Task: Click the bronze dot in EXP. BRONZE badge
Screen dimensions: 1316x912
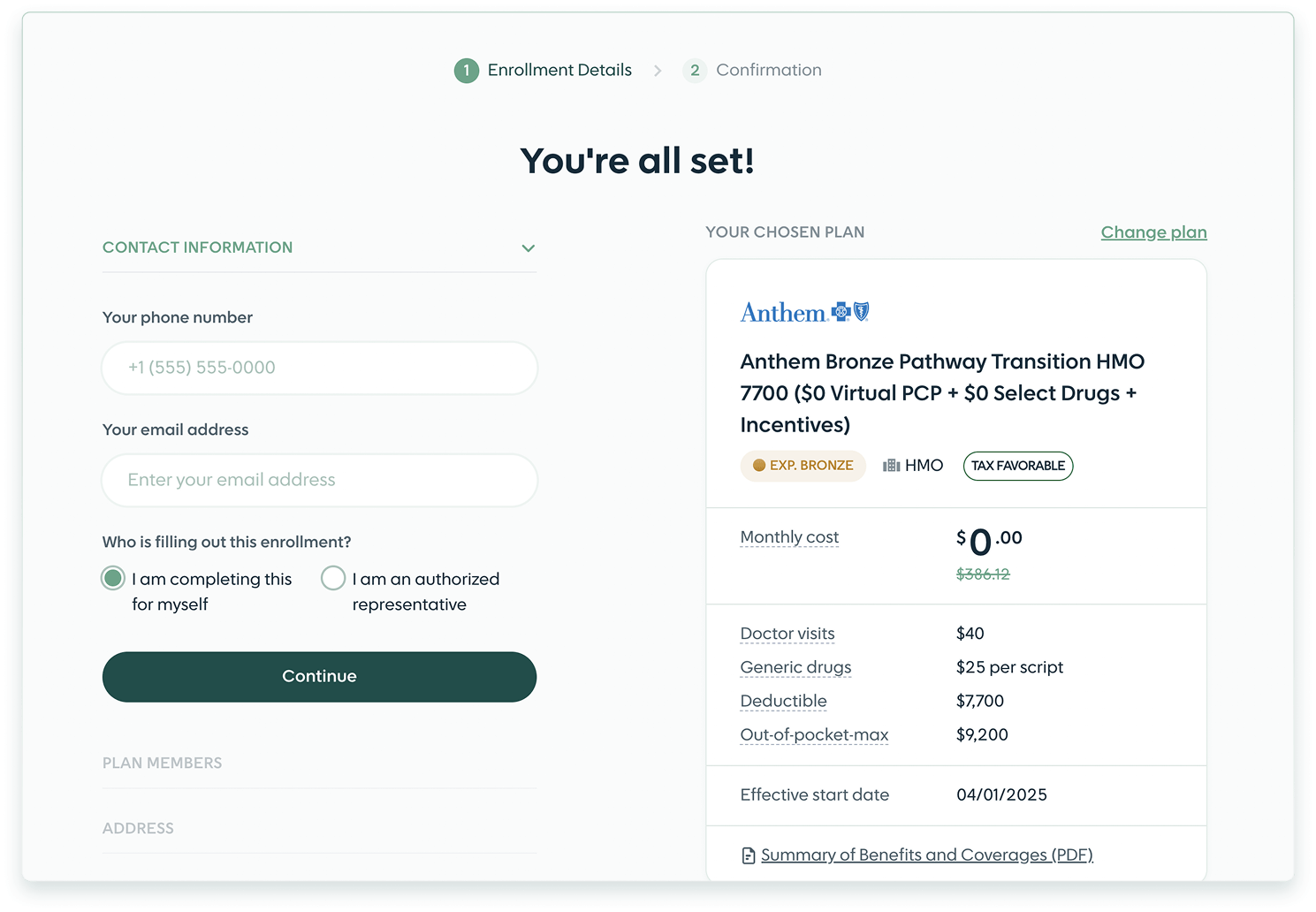Action: [759, 466]
